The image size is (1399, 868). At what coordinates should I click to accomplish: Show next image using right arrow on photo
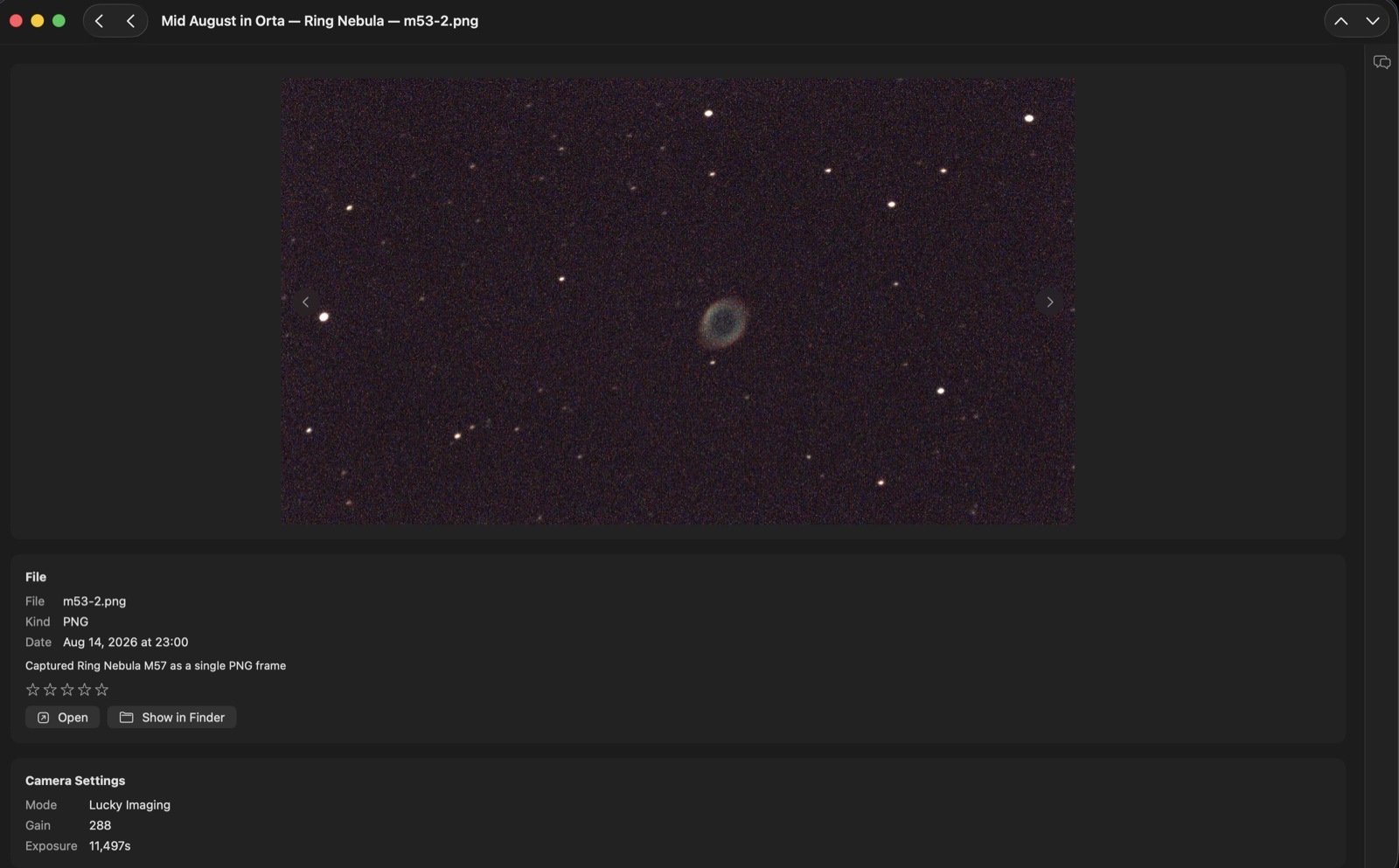pos(1050,302)
